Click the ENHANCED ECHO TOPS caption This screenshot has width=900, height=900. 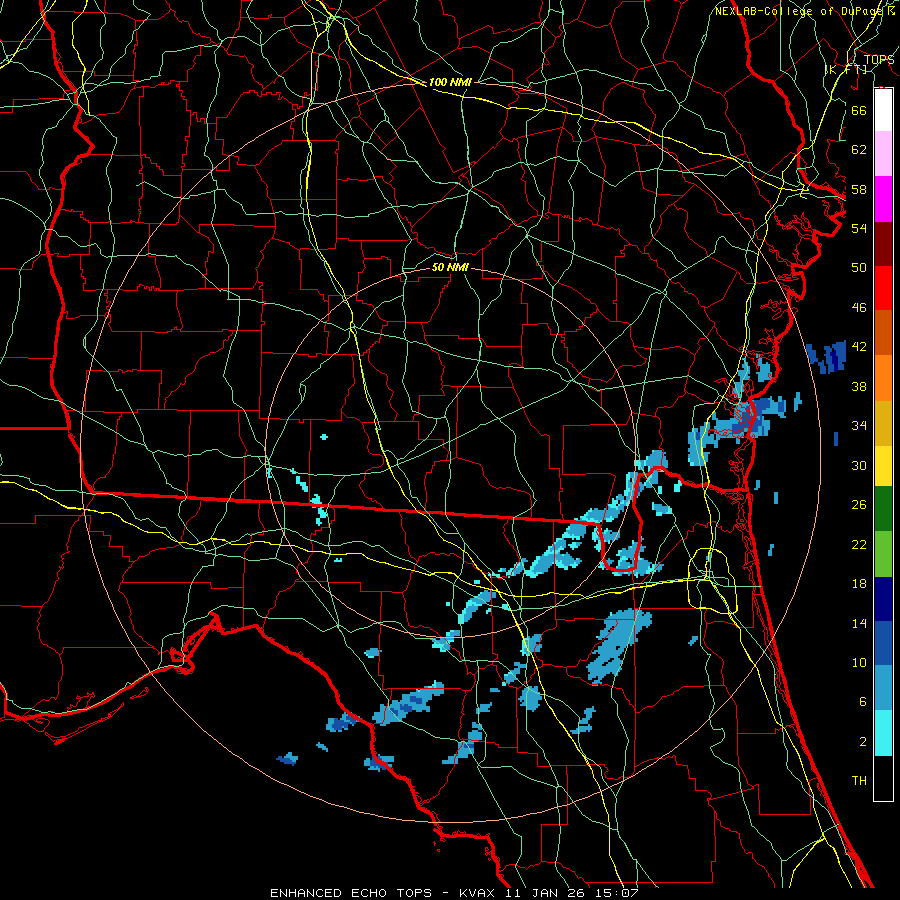point(351,893)
